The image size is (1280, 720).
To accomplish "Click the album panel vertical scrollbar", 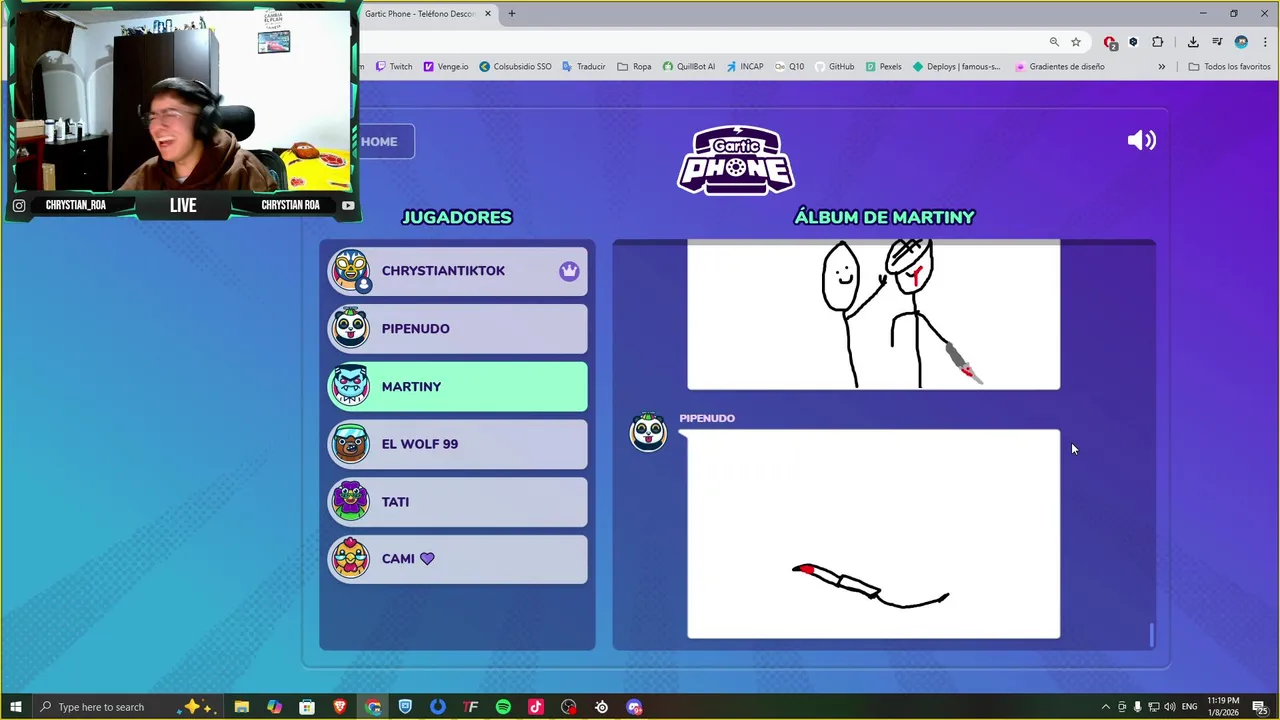I will click(1151, 634).
